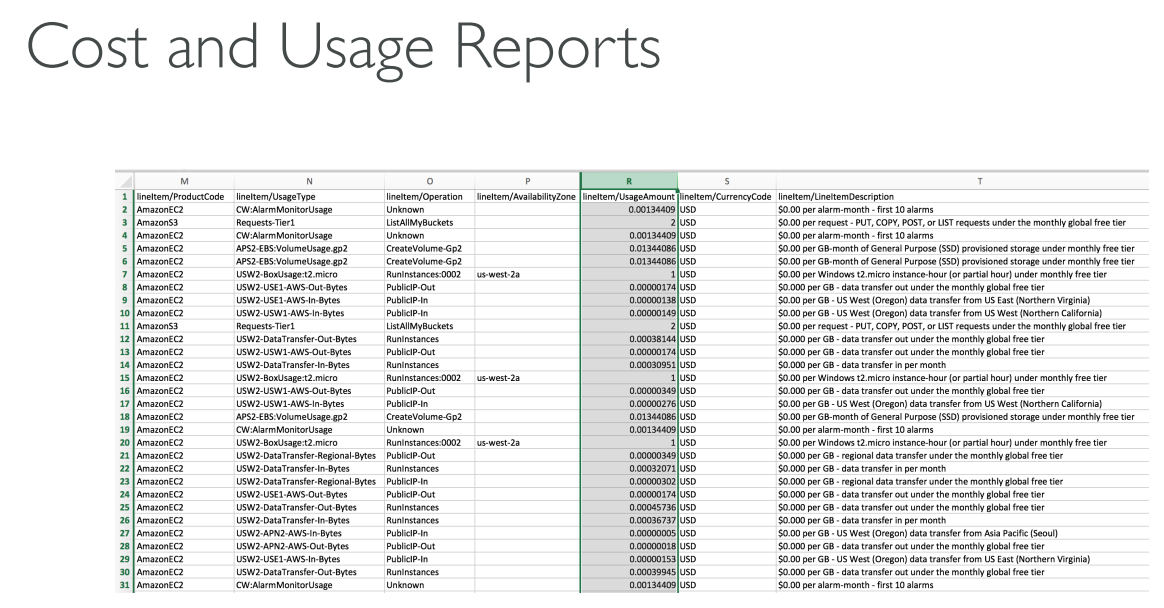Click the column O header
The width and height of the screenshot is (1164, 608).
pyautogui.click(x=428, y=180)
